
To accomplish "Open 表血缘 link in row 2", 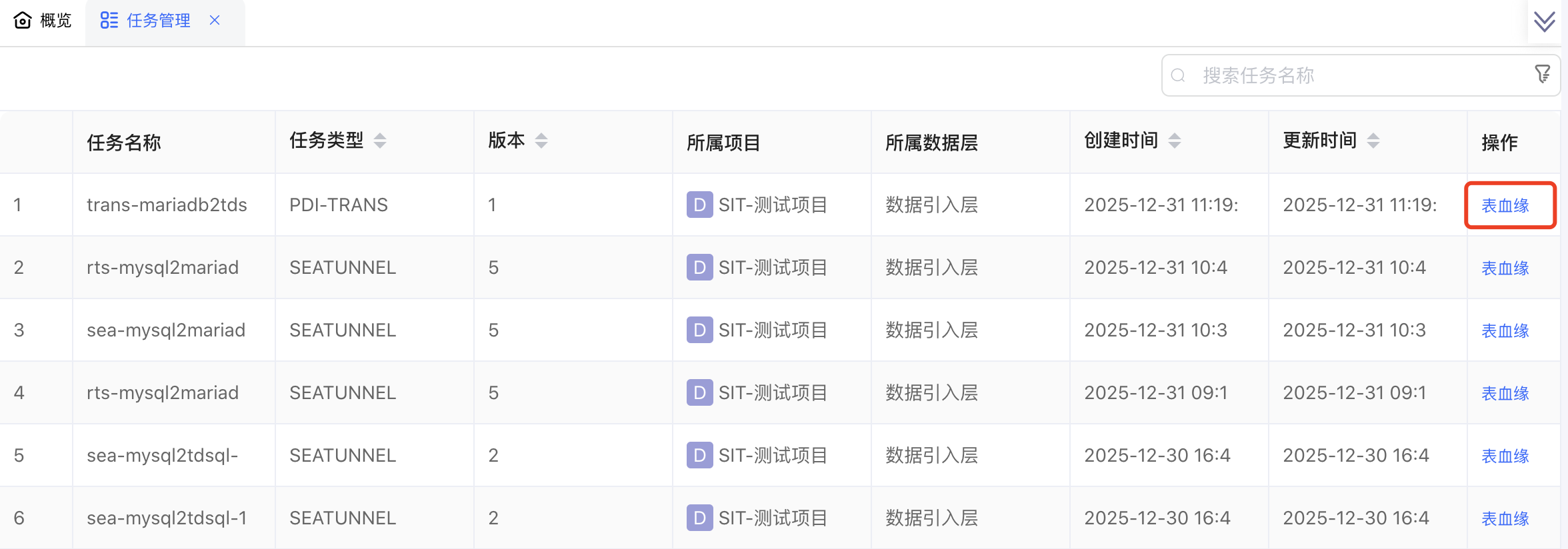I will [1505, 269].
